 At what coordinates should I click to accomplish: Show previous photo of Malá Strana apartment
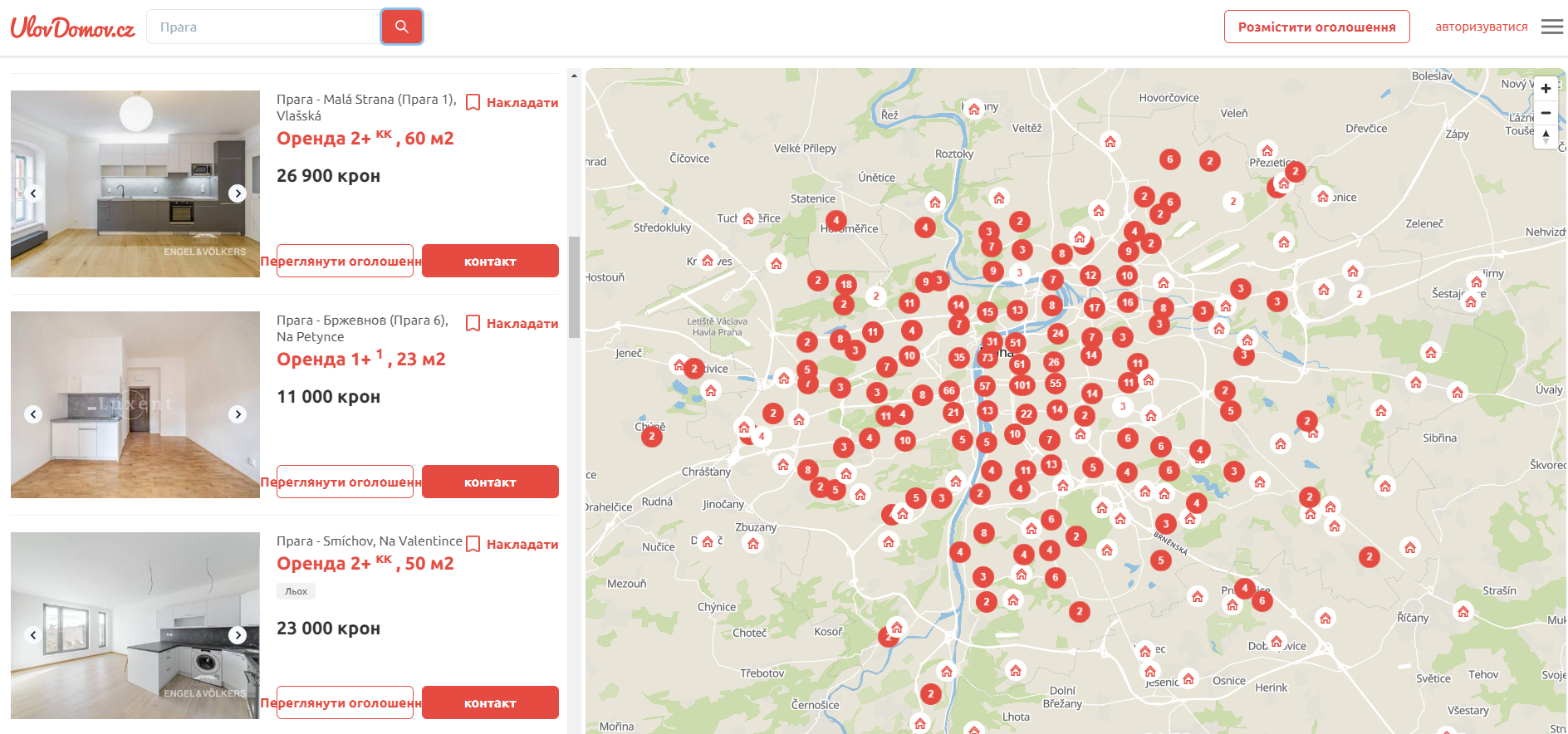[x=33, y=193]
